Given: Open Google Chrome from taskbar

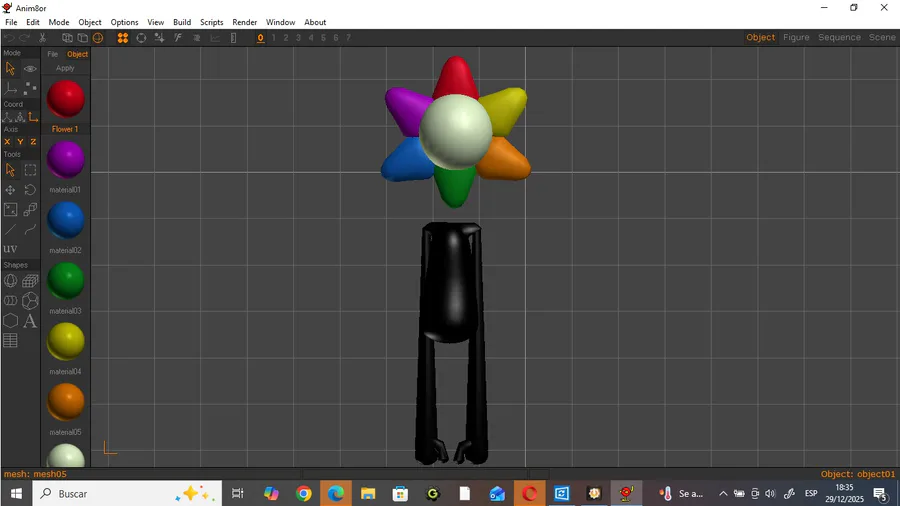Looking at the screenshot, I should click(x=304, y=493).
